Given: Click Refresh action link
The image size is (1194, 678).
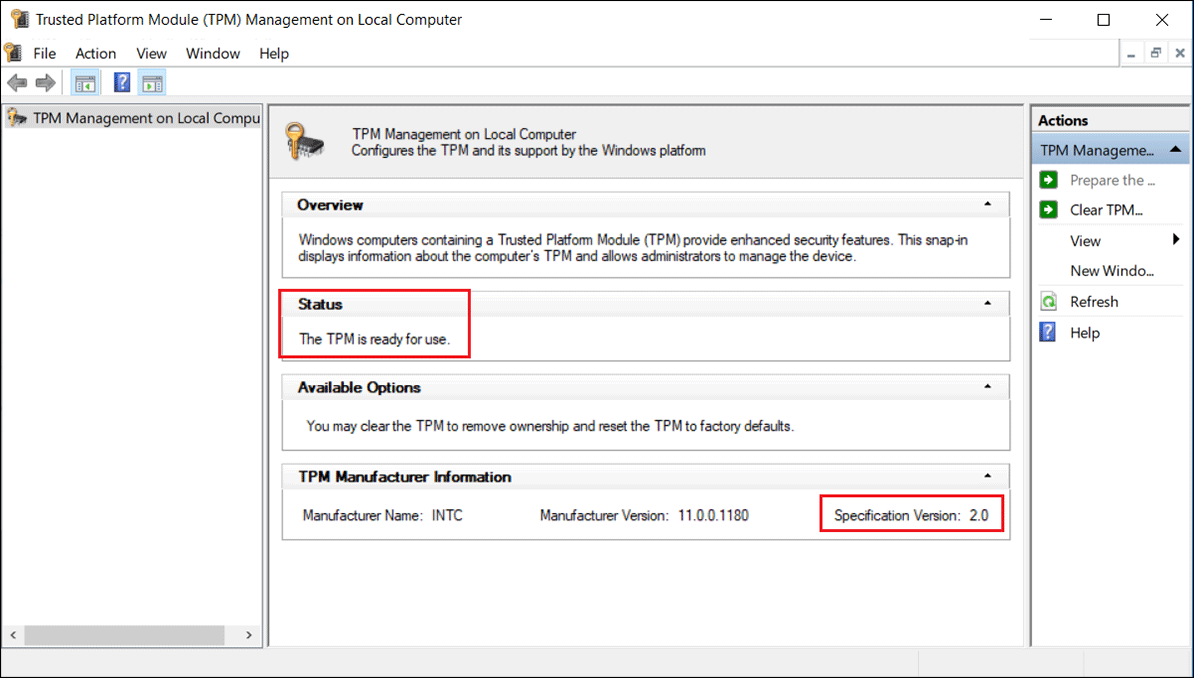Looking at the screenshot, I should pos(1094,302).
